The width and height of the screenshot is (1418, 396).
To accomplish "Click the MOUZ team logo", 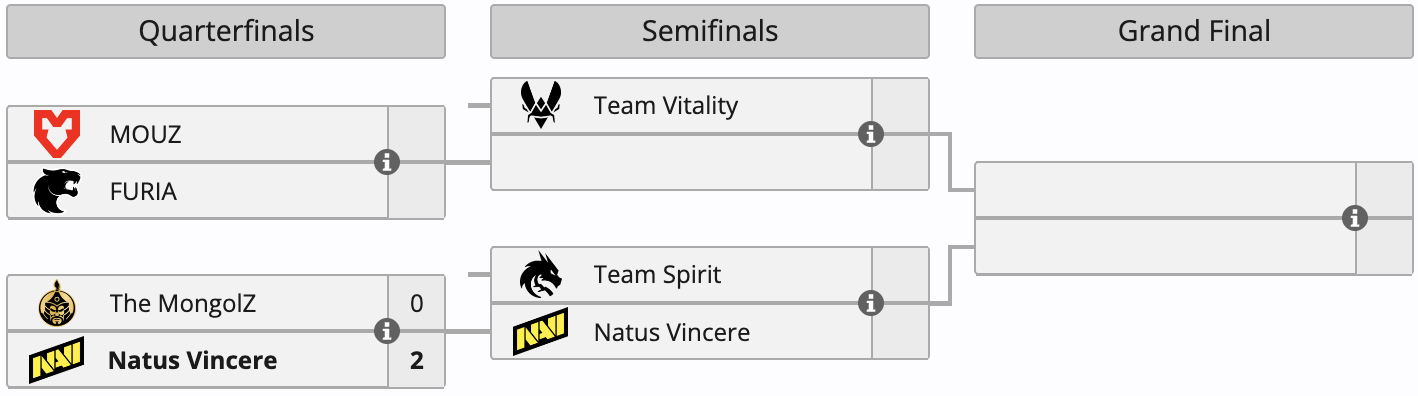I will [56, 134].
